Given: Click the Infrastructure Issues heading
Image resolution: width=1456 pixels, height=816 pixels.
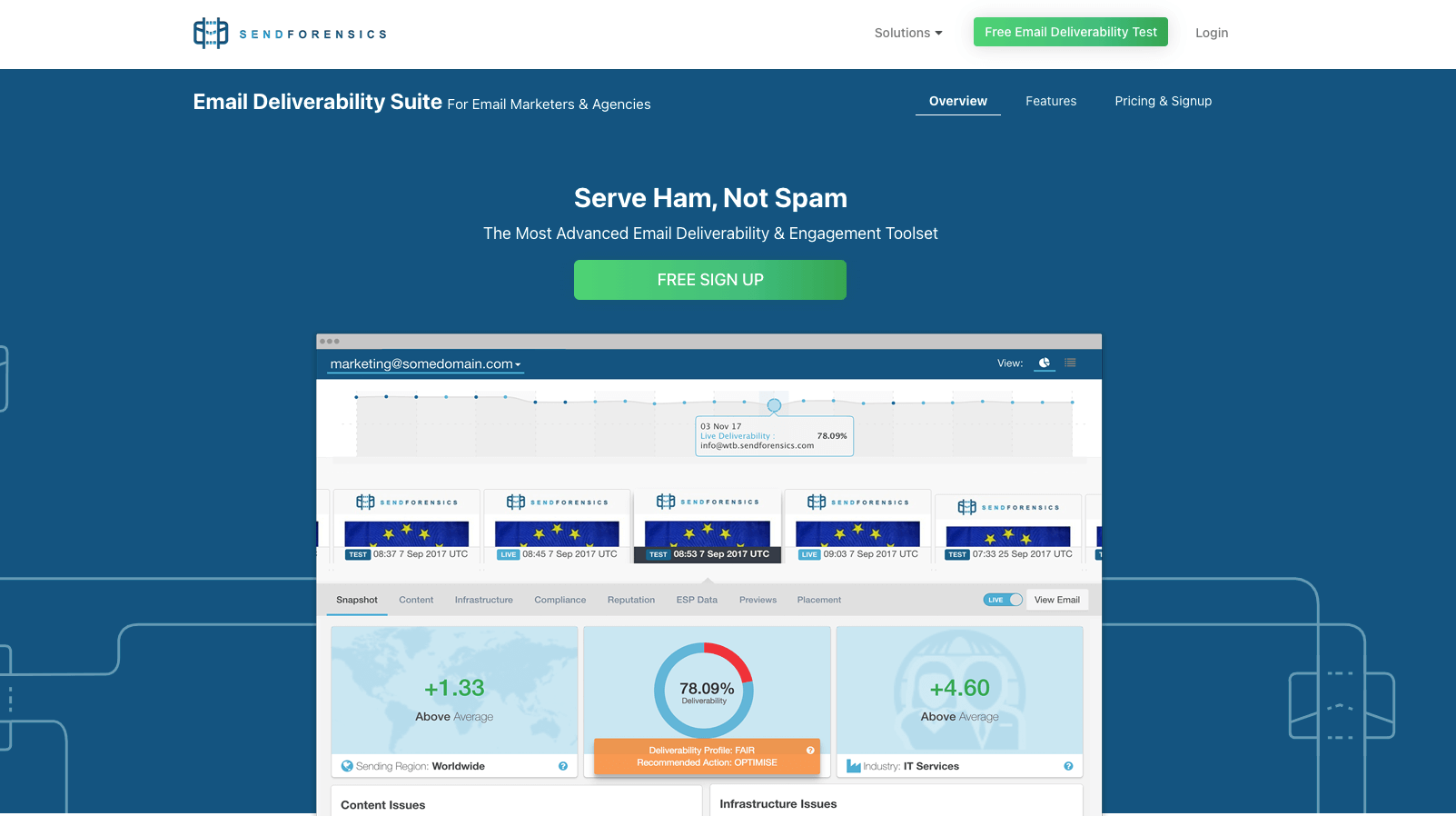Looking at the screenshot, I should pyautogui.click(x=778, y=804).
